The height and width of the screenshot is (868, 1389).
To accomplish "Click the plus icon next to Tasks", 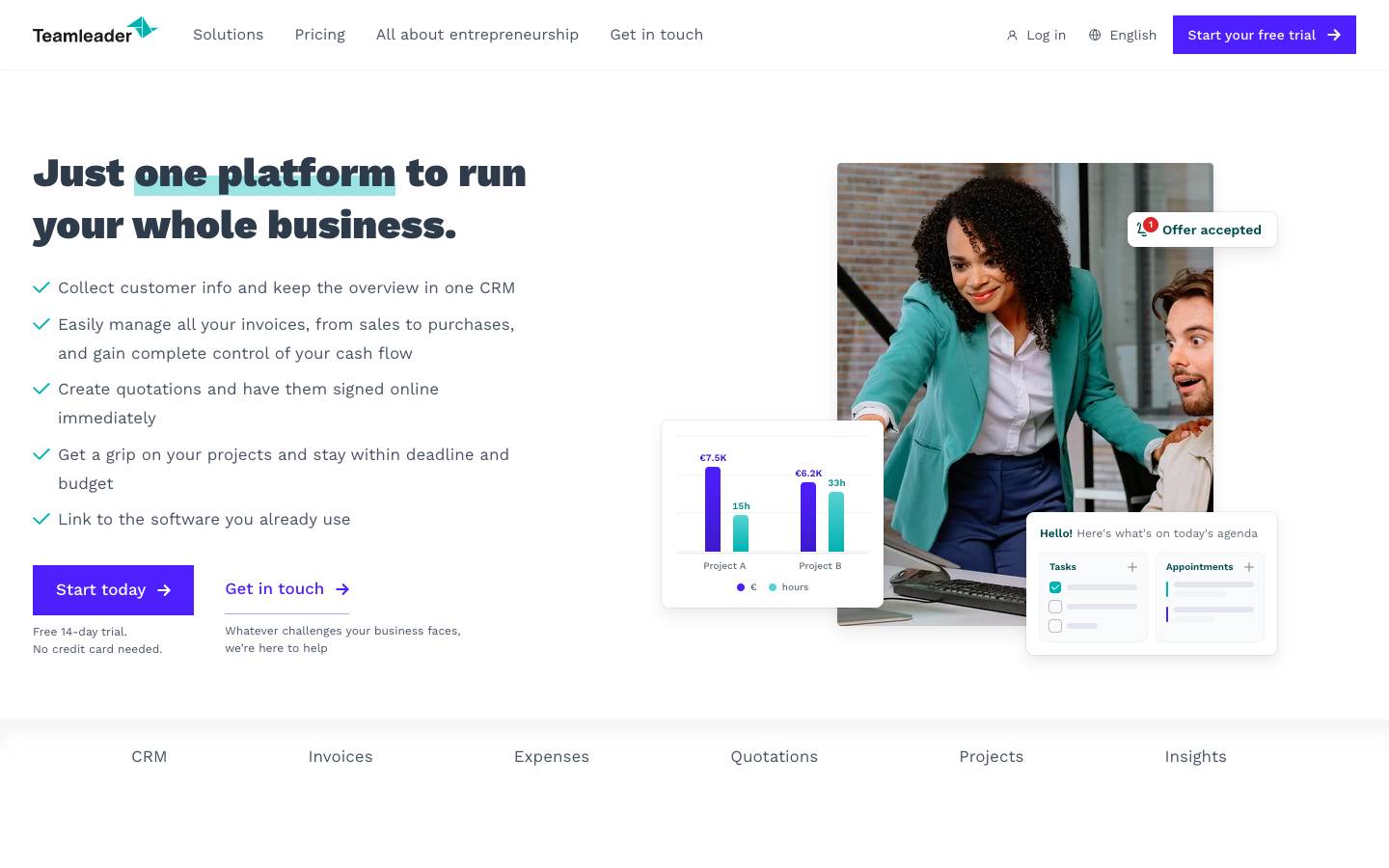I will [x=1132, y=567].
